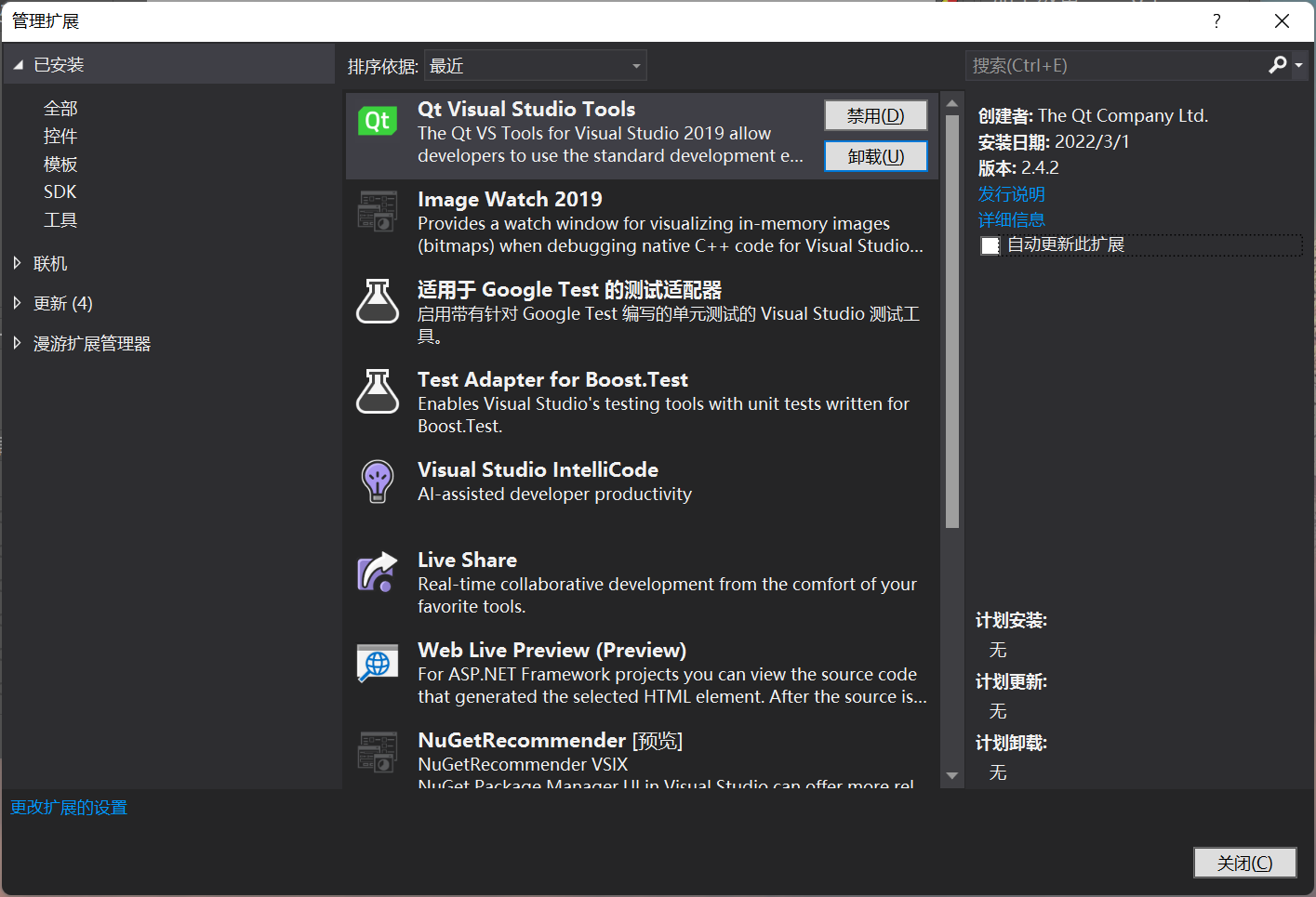Open the 排序依据 sort dropdown showing 最近
The width and height of the screenshot is (1316, 897).
point(535,65)
